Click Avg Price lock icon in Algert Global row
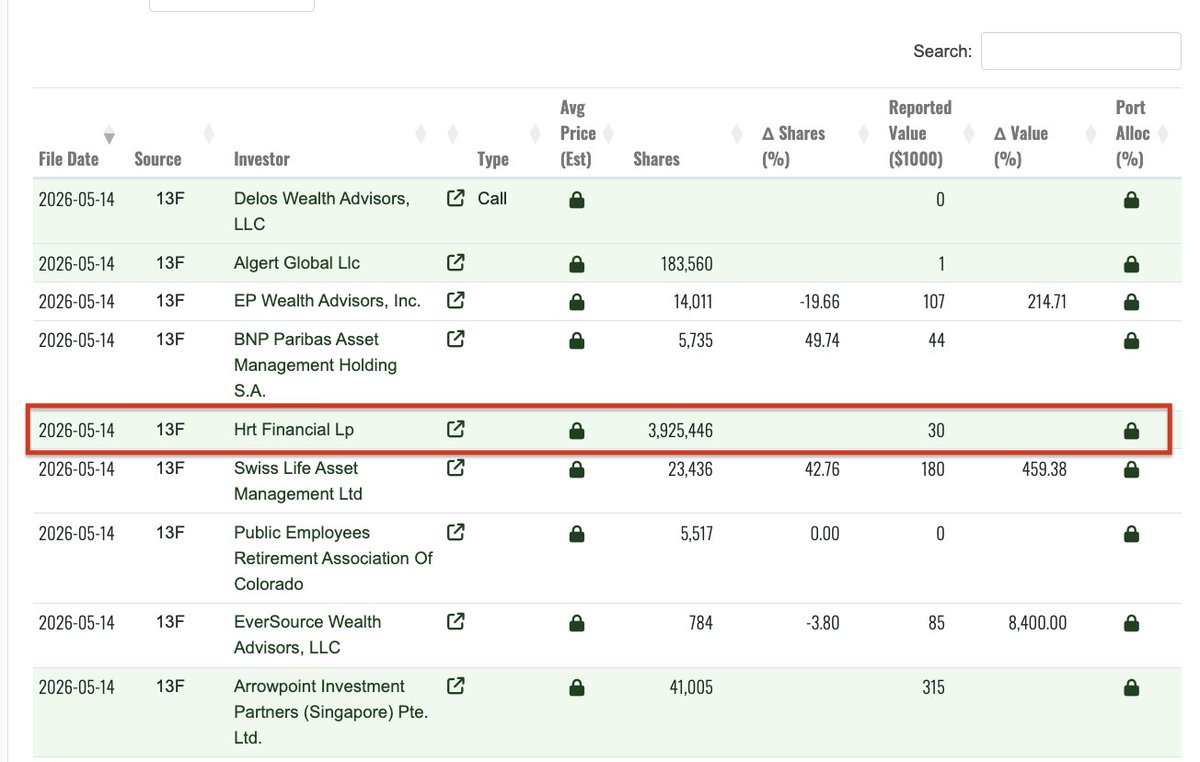1200x762 pixels. (576, 265)
